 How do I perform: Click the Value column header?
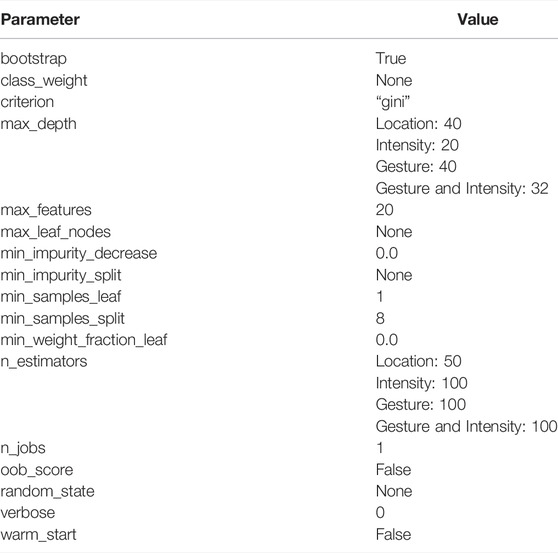click(478, 20)
